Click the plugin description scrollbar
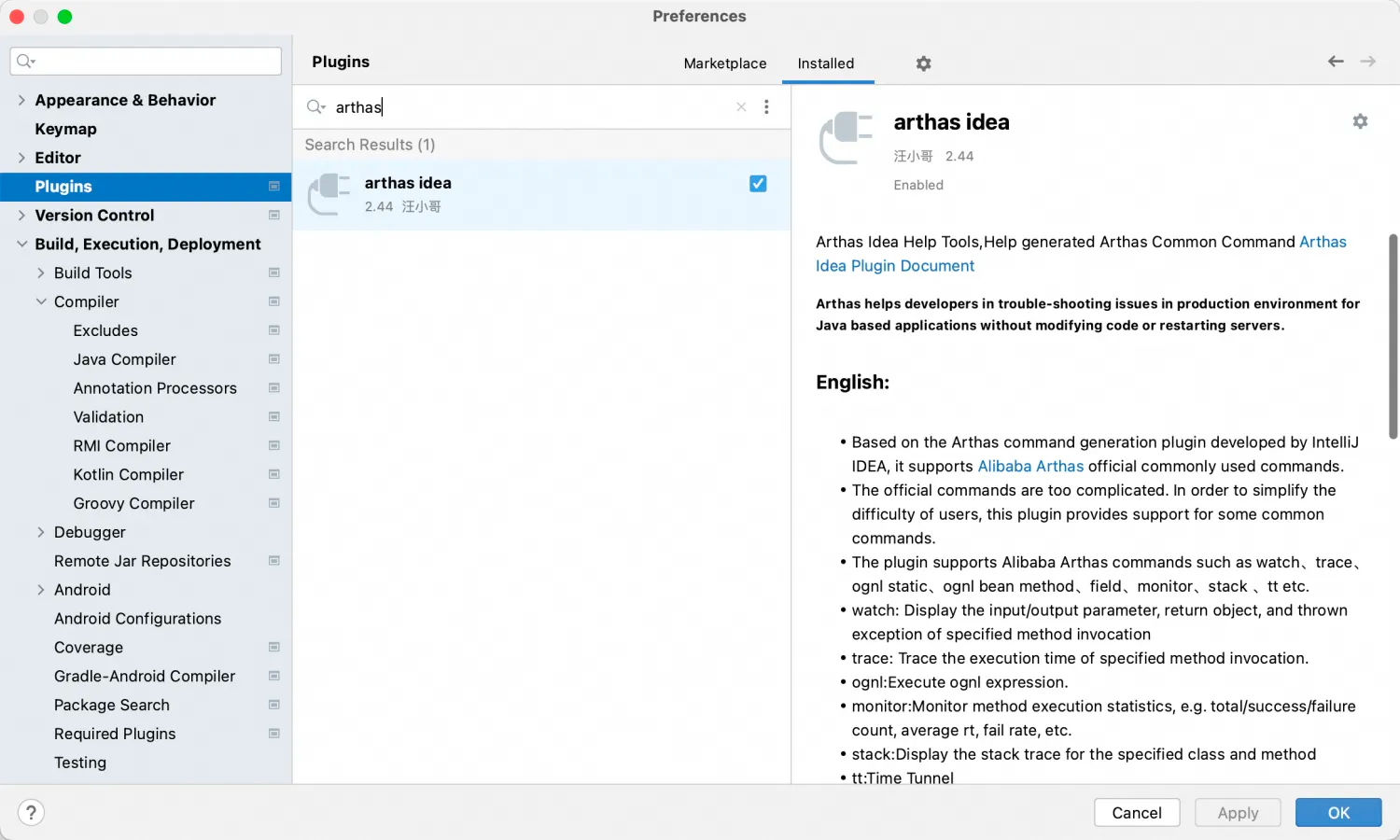The width and height of the screenshot is (1400, 840). tap(1393, 336)
